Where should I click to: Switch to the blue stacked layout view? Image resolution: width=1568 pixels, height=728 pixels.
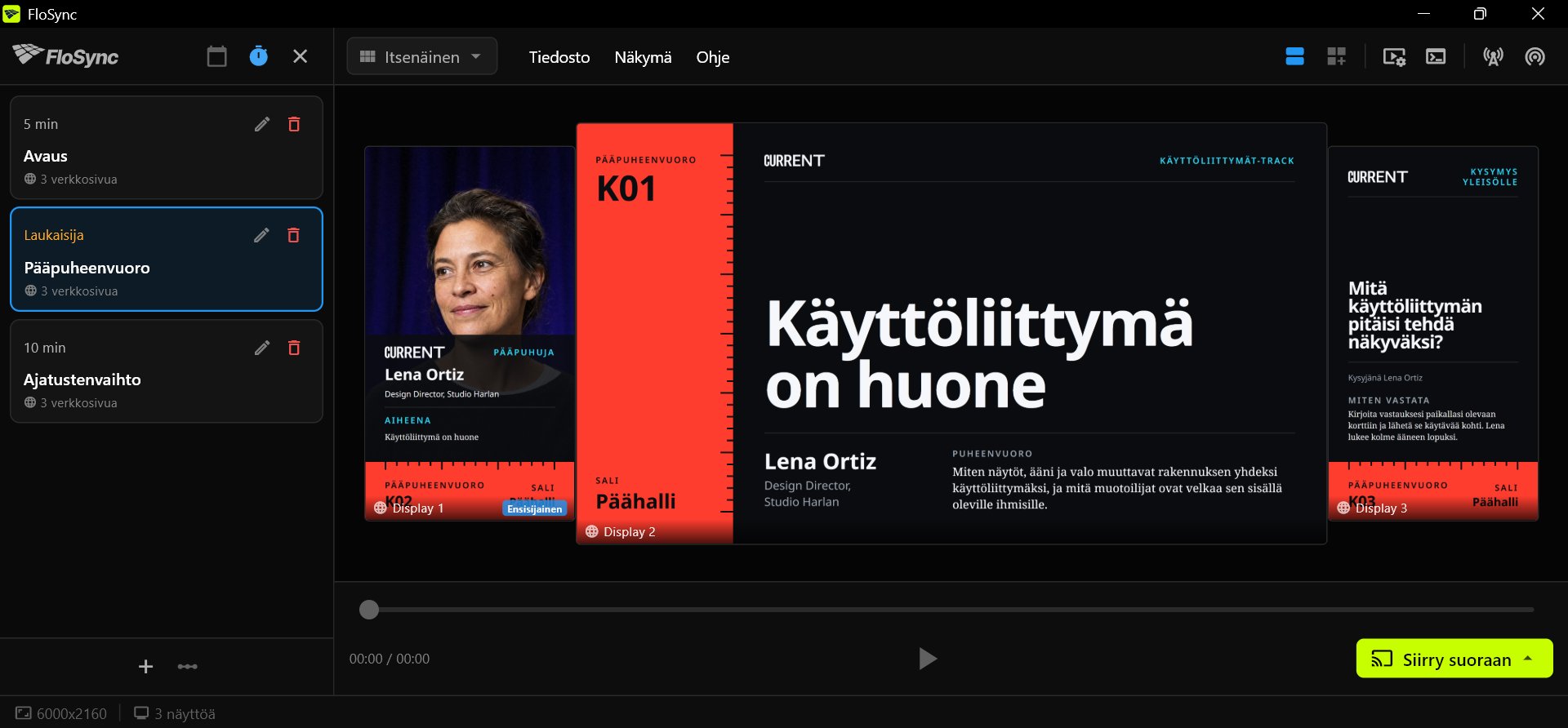click(1294, 56)
